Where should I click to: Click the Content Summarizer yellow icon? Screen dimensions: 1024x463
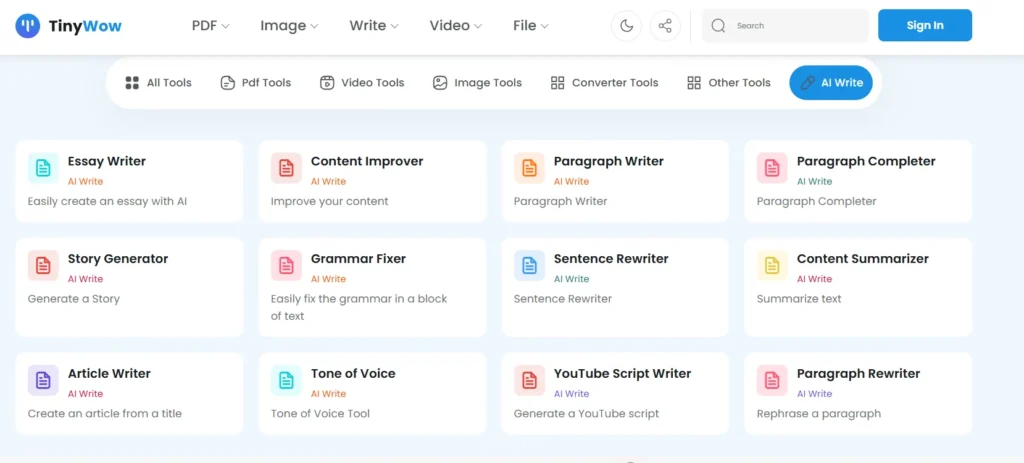pos(772,266)
